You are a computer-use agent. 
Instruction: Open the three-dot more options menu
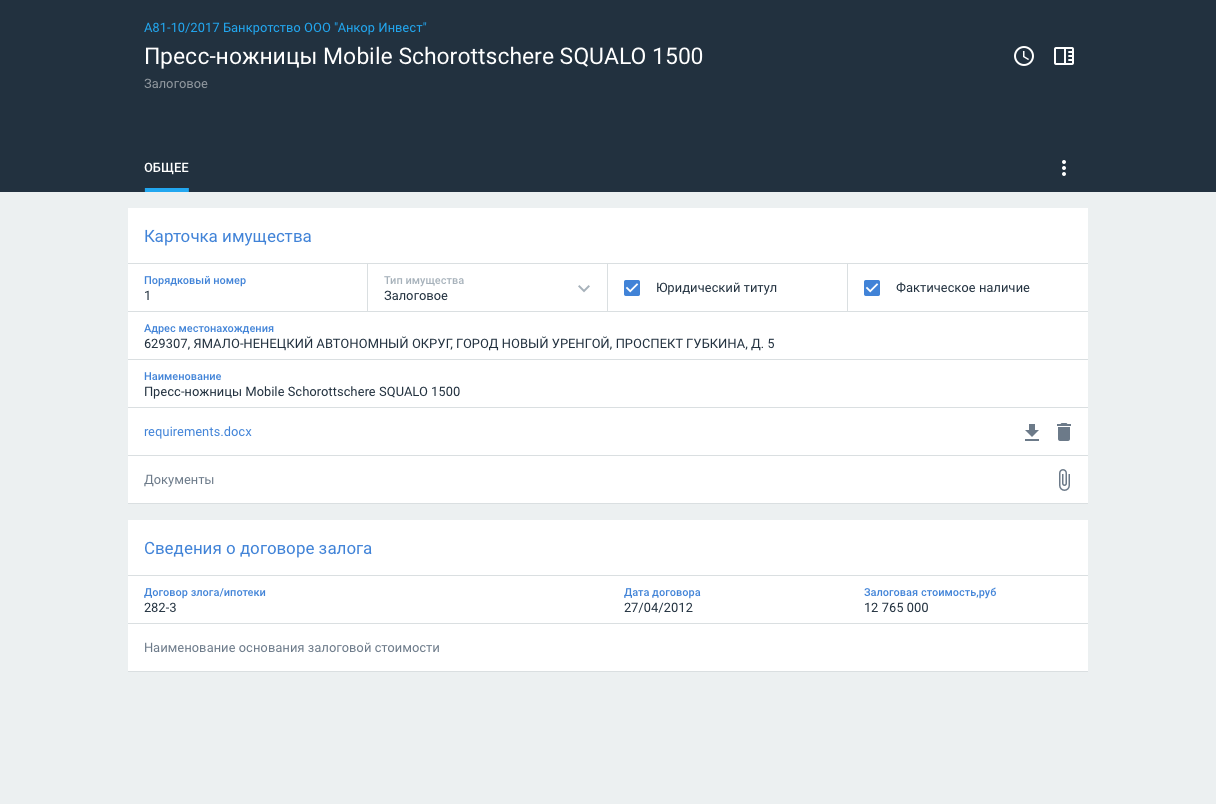click(1064, 168)
